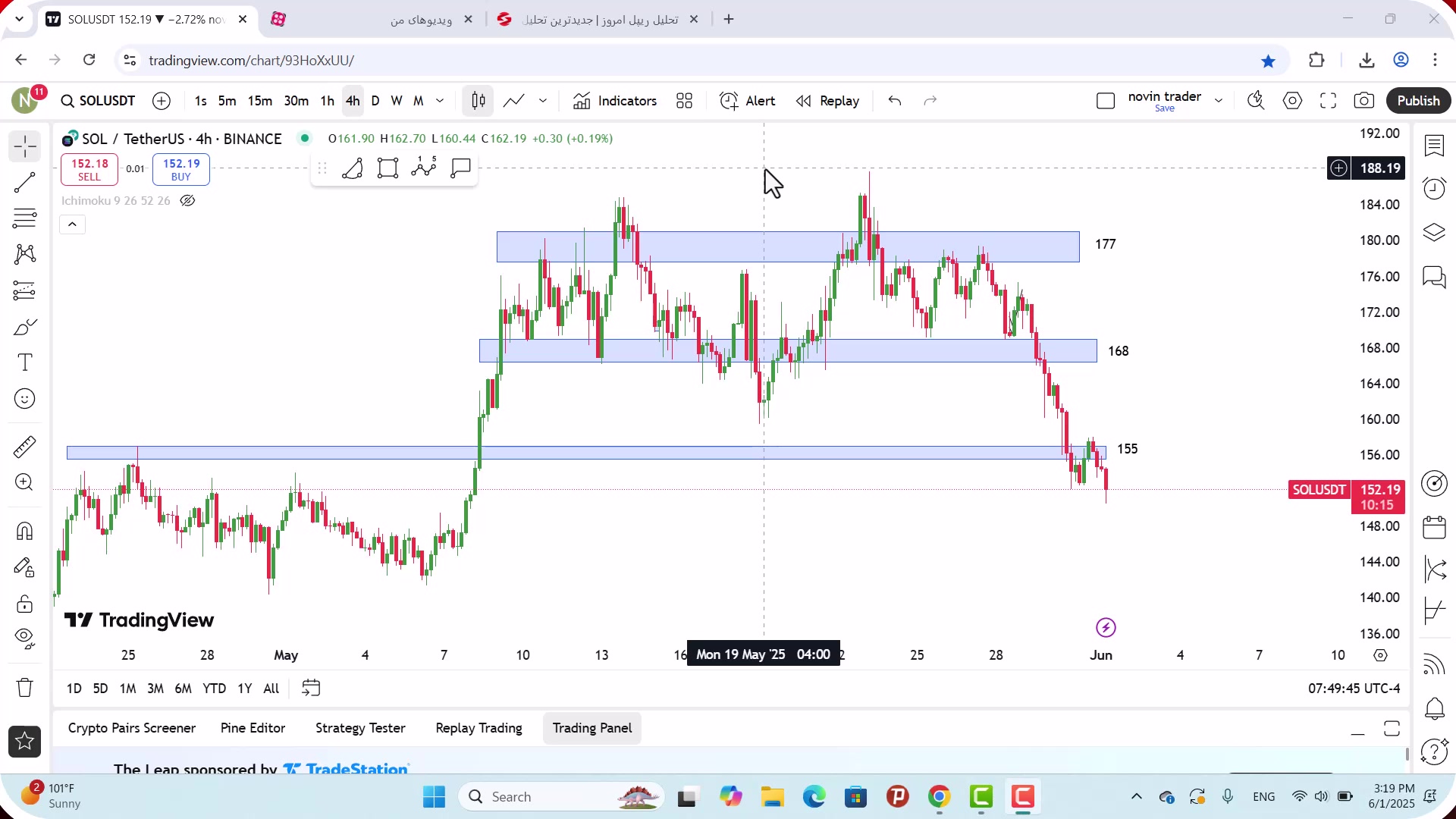
Task: Switch to the 1h timeframe
Action: 328,101
